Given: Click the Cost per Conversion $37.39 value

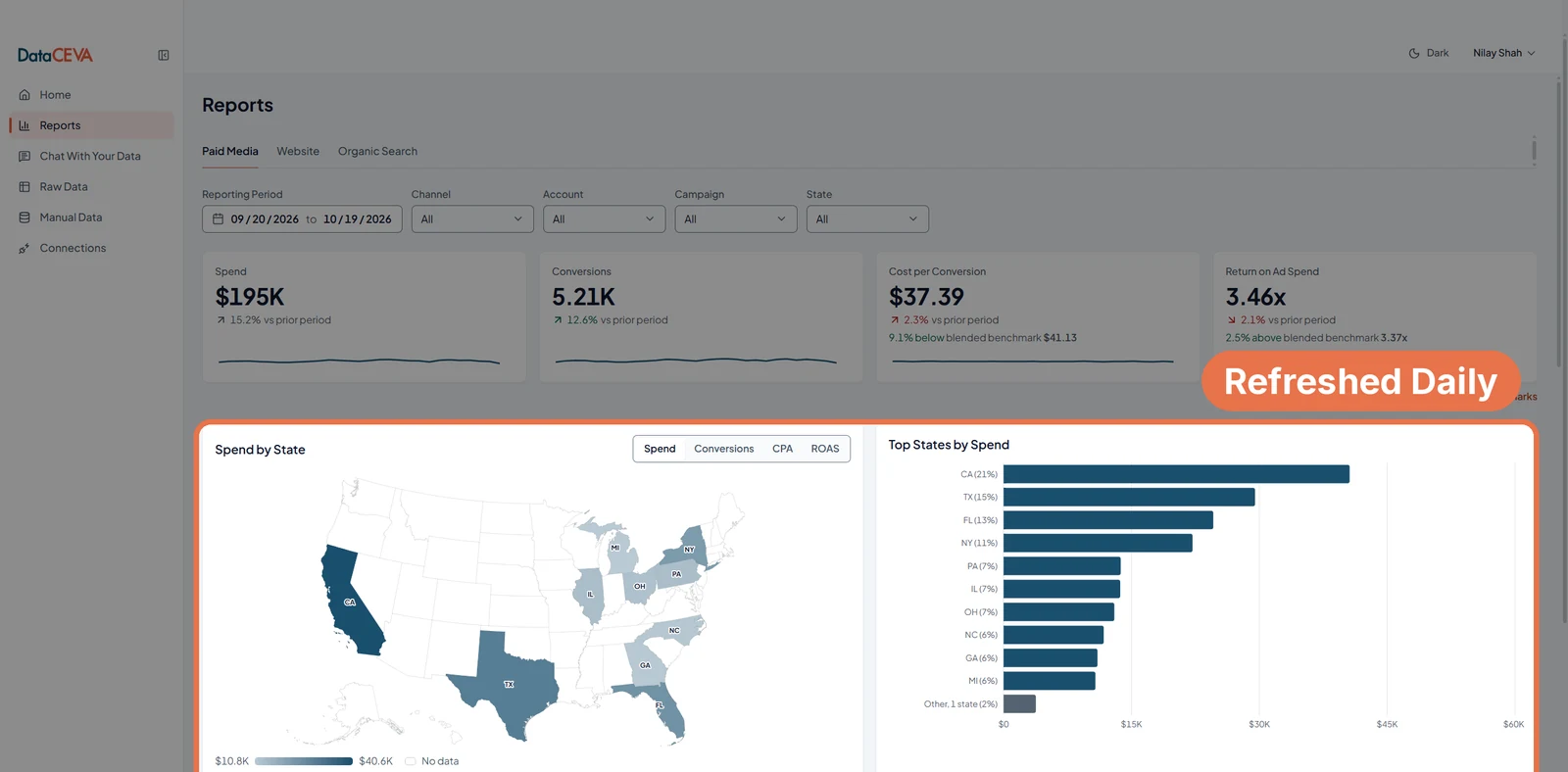Looking at the screenshot, I should [926, 297].
